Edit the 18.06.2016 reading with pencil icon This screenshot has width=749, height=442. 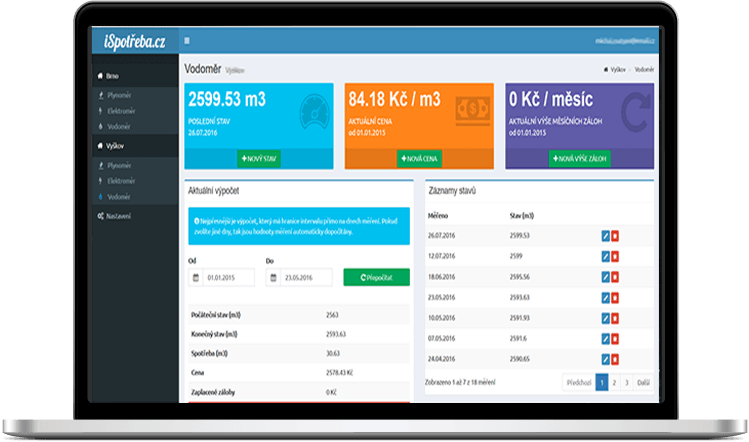[605, 276]
